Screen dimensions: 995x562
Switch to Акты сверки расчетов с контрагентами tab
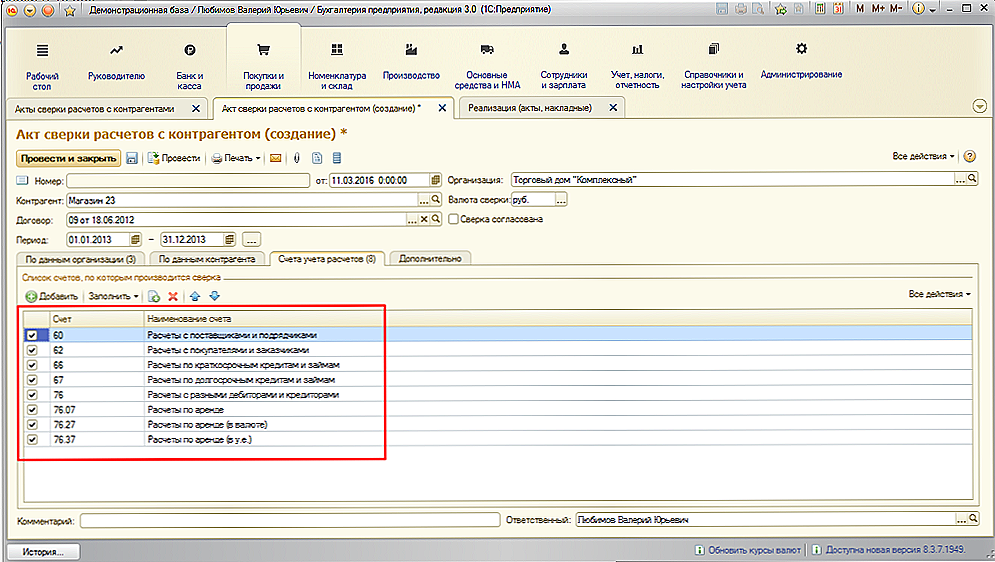tap(95, 108)
